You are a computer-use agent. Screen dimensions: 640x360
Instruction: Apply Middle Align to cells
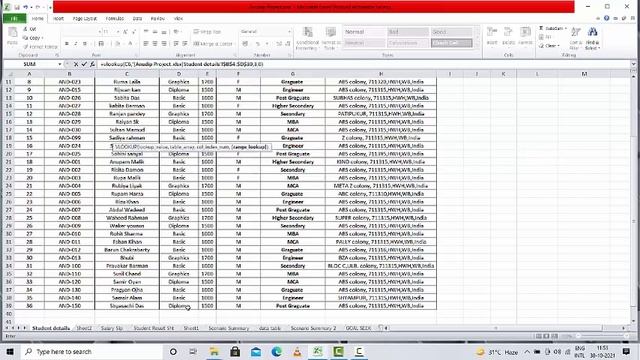coord(155,32)
